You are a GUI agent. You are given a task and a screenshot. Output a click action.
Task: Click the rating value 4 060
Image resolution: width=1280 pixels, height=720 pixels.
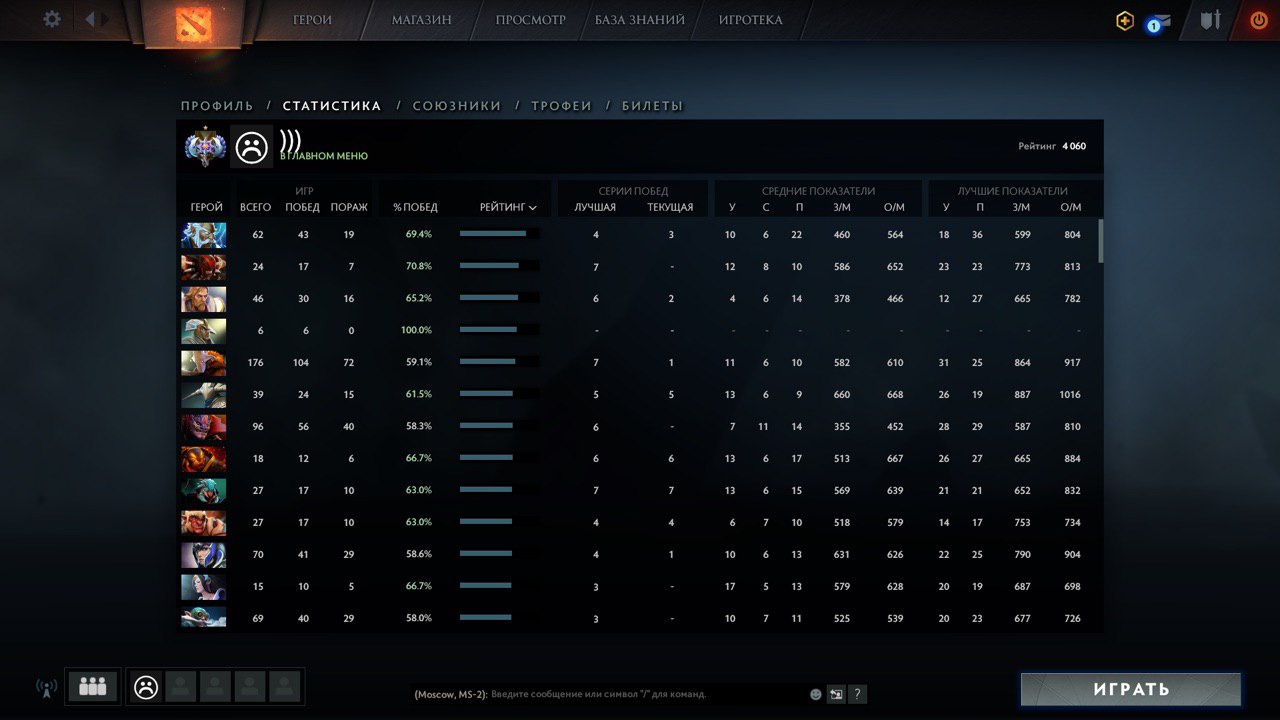click(x=1074, y=146)
